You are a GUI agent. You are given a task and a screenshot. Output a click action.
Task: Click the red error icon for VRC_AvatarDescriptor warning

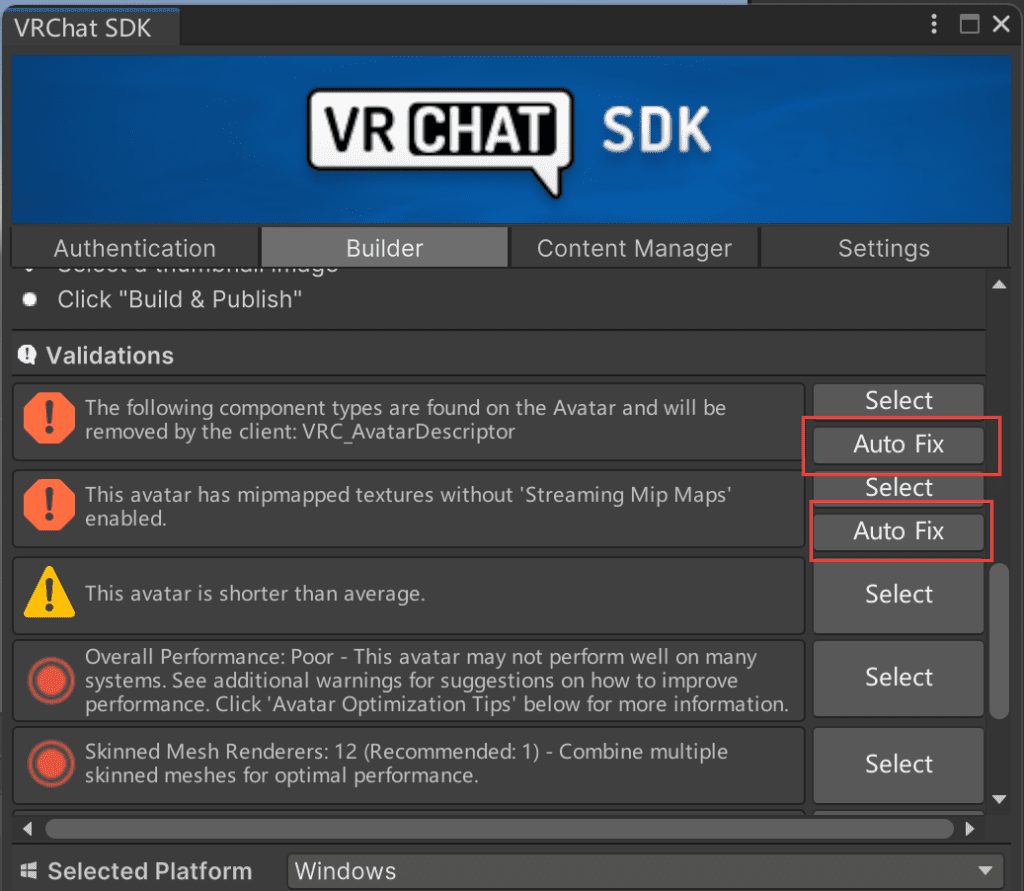49,420
